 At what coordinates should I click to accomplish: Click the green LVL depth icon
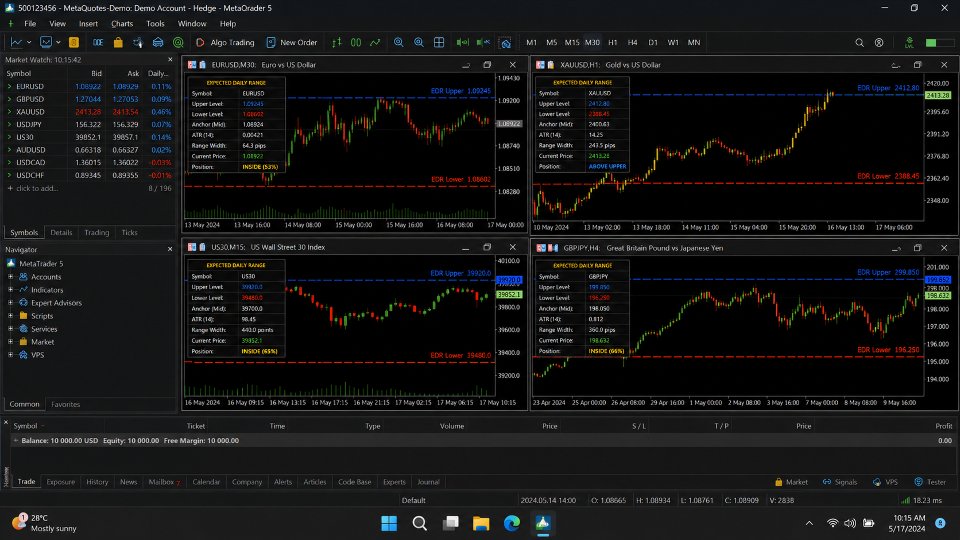[x=909, y=42]
